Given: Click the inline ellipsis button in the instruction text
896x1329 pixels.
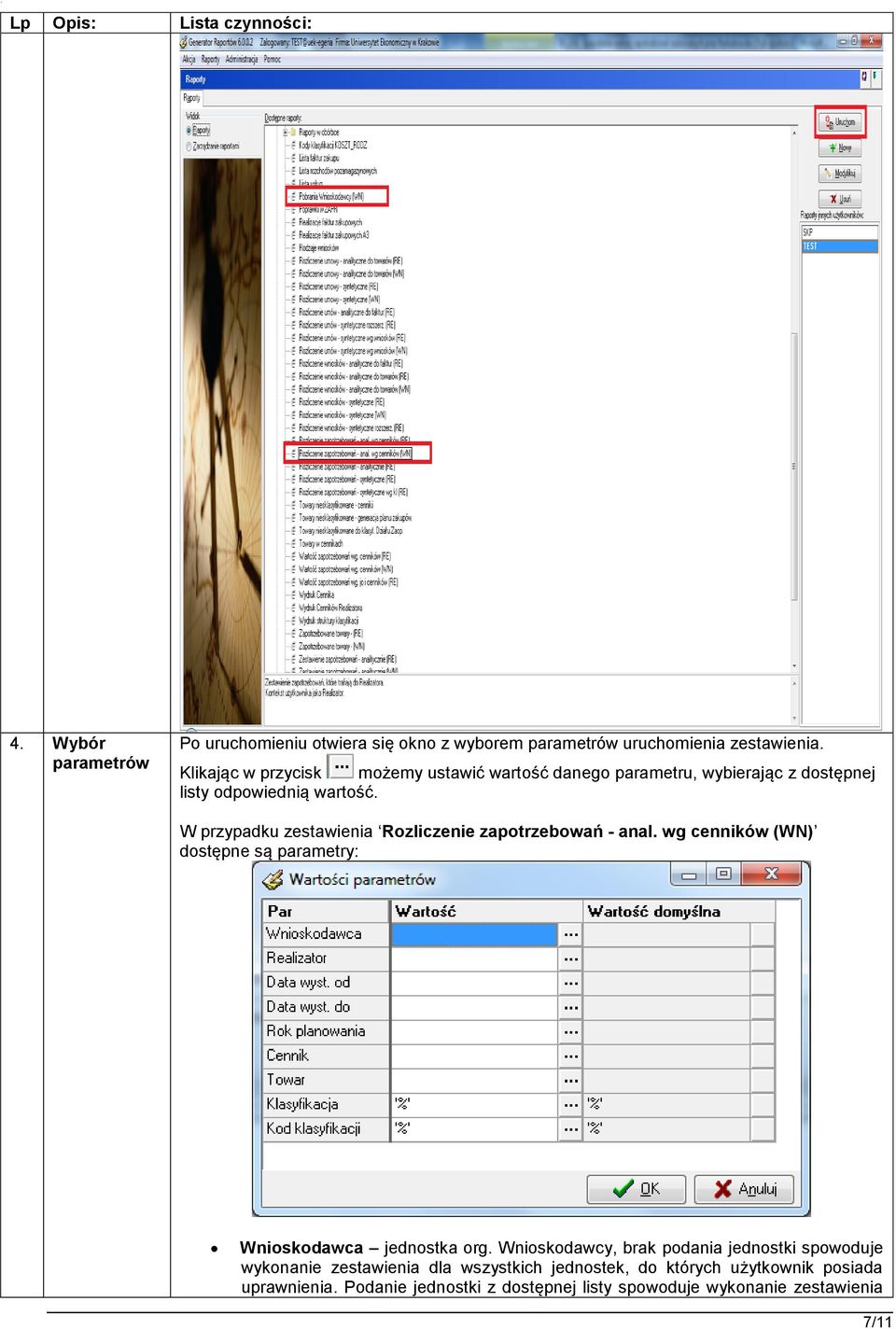Looking at the screenshot, I should [x=341, y=767].
